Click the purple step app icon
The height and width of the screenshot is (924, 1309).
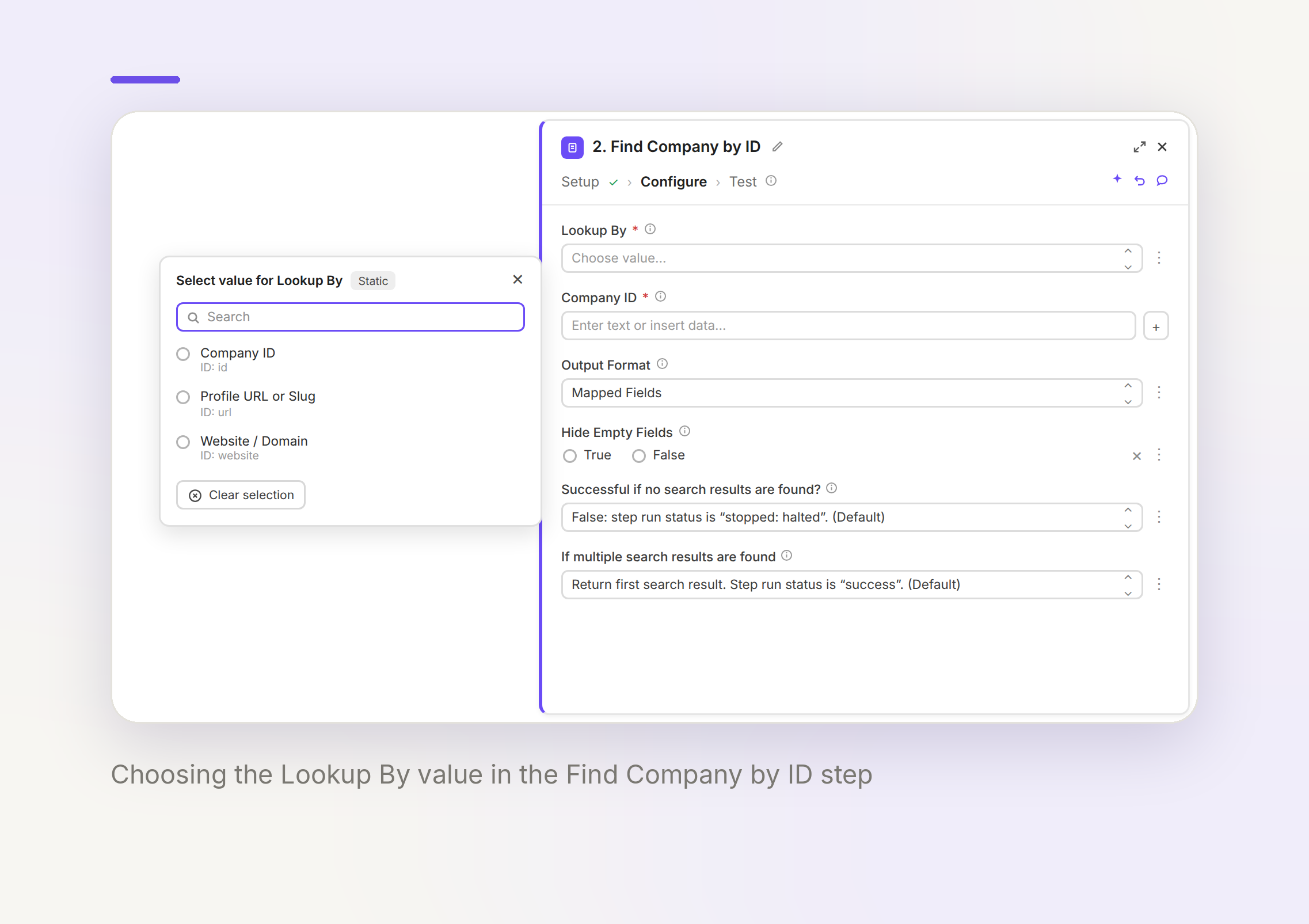(x=572, y=147)
